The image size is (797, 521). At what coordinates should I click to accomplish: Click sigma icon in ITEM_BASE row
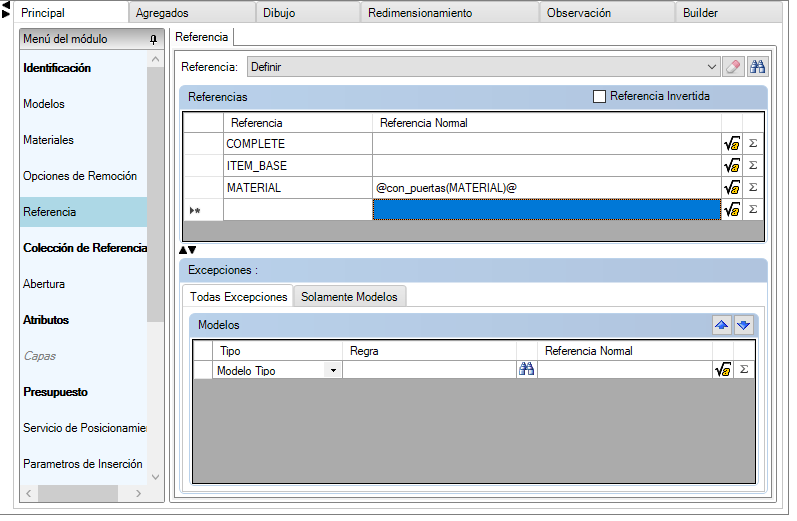point(753,166)
